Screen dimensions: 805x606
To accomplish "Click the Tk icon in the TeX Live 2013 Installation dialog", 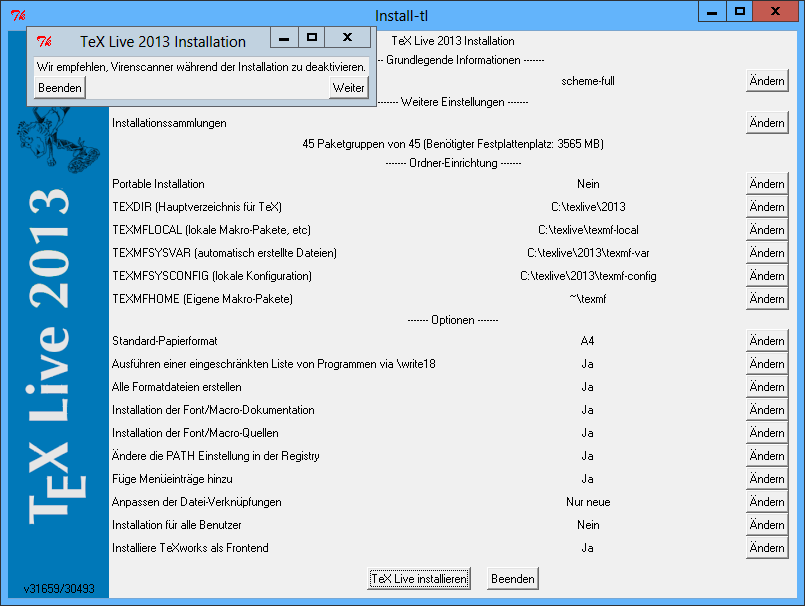I will [44, 41].
